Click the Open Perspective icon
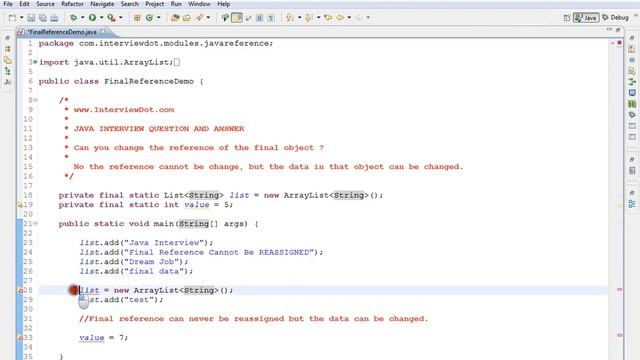The width and height of the screenshot is (640, 360). 567,18
